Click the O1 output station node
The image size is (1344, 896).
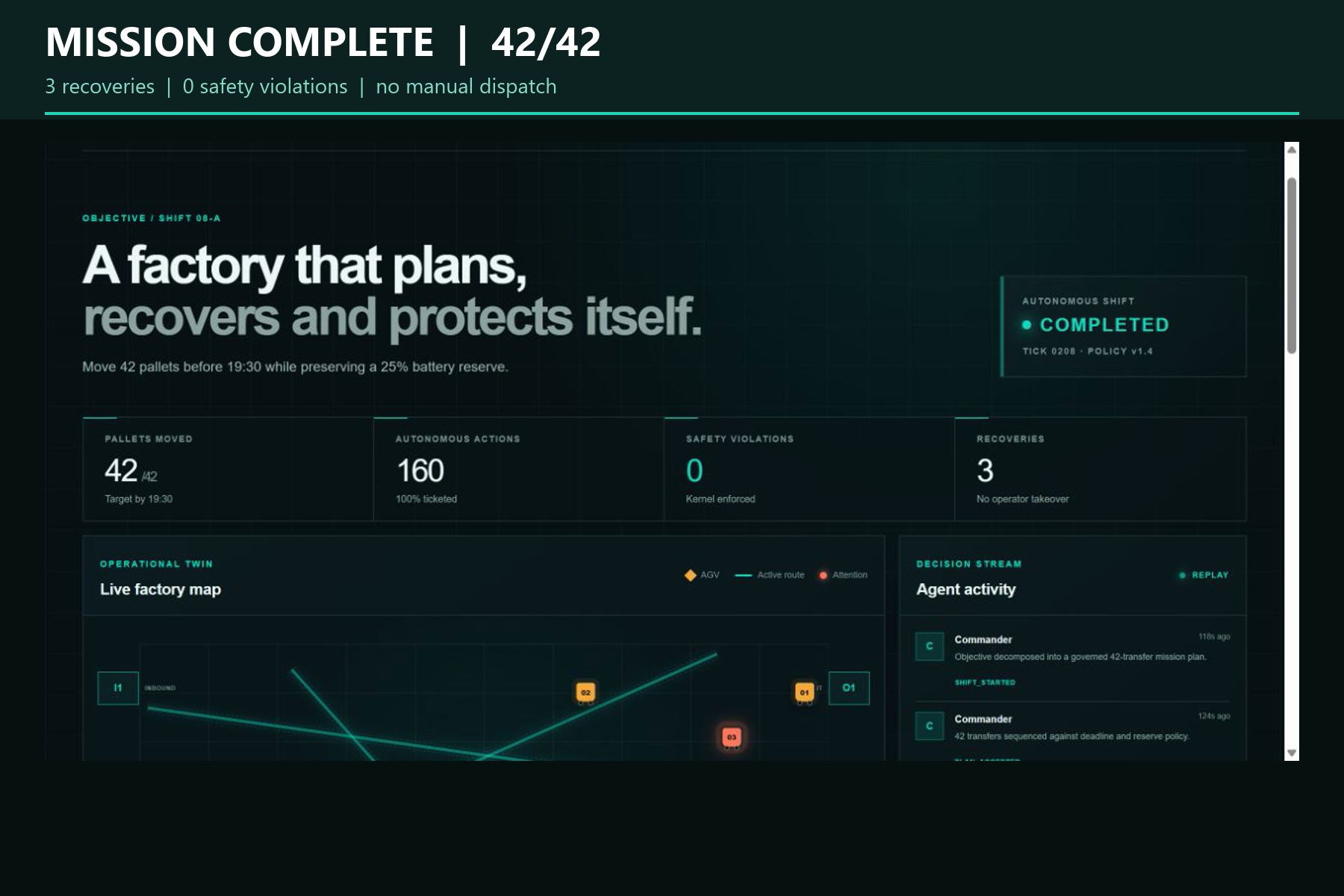[849, 688]
